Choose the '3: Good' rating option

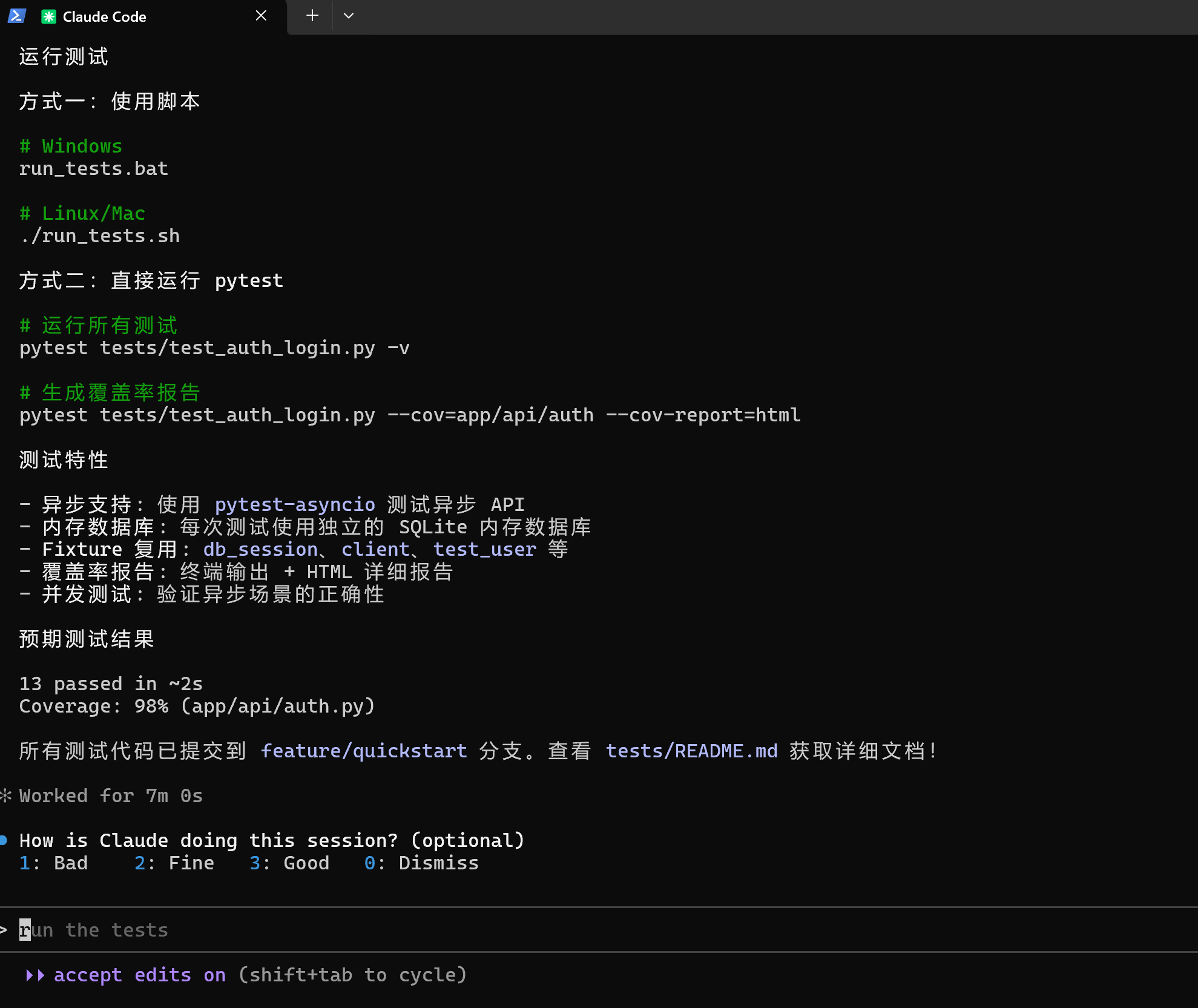(289, 863)
